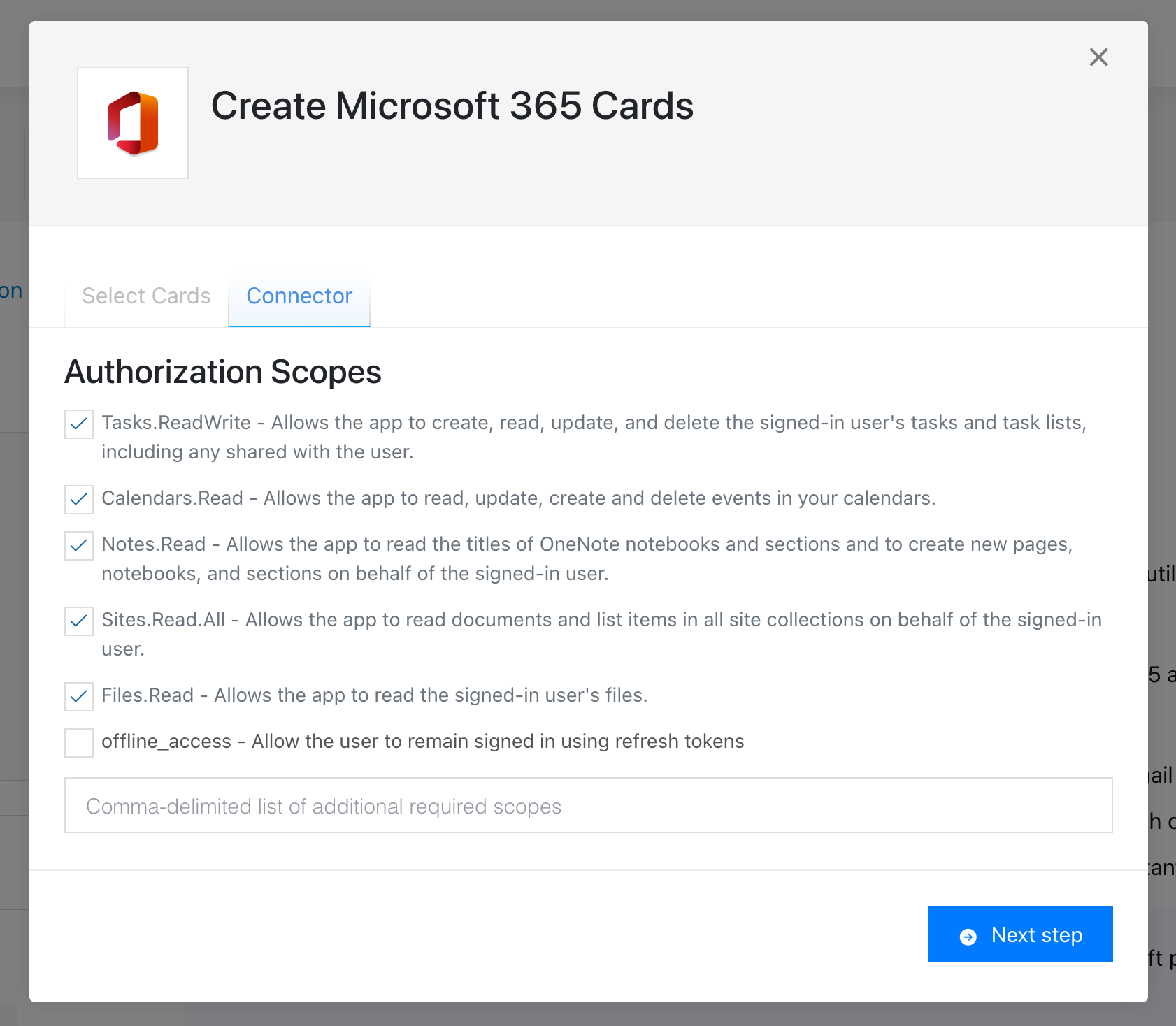This screenshot has height=1026, width=1176.
Task: Click the Calendars.Read description text
Action: pyautogui.click(x=518, y=498)
